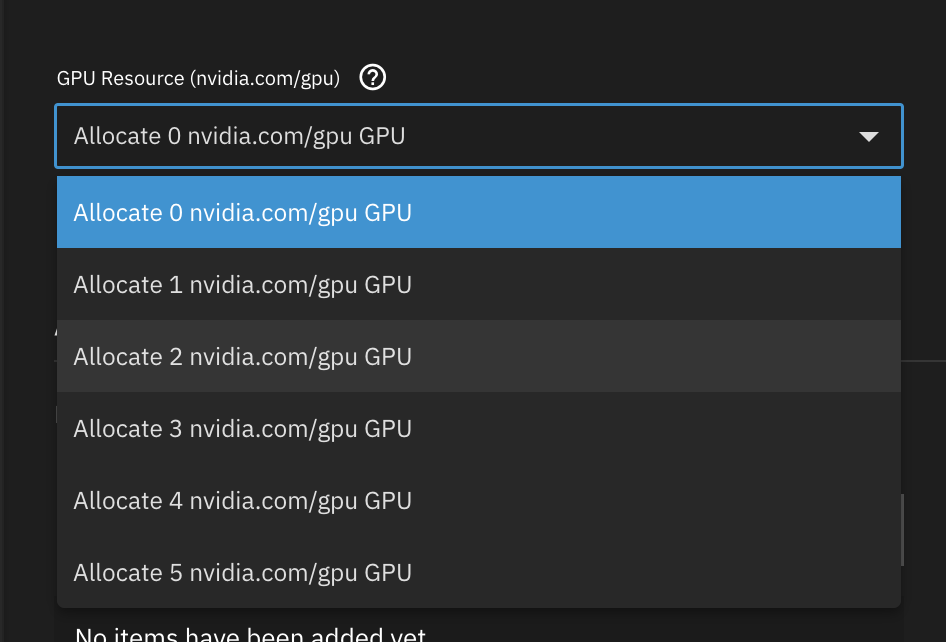Click the vertical scrollbar beside the list
The height and width of the screenshot is (642, 946).
coord(903,530)
